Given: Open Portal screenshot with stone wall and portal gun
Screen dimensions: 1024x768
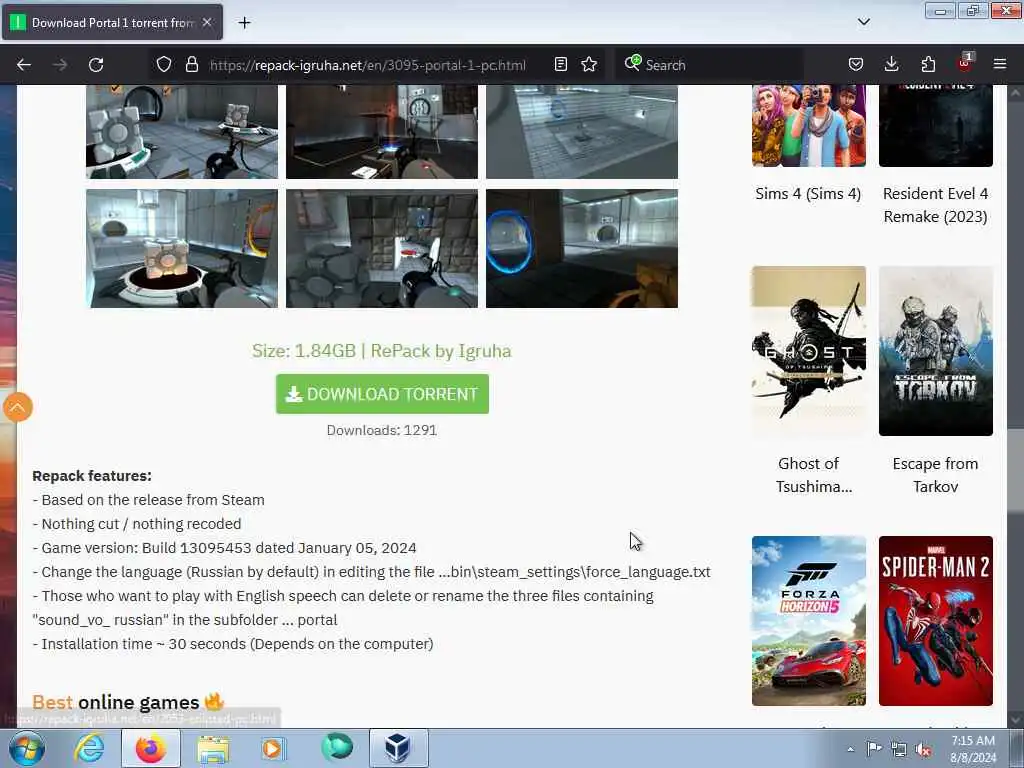Looking at the screenshot, I should coord(381,248).
